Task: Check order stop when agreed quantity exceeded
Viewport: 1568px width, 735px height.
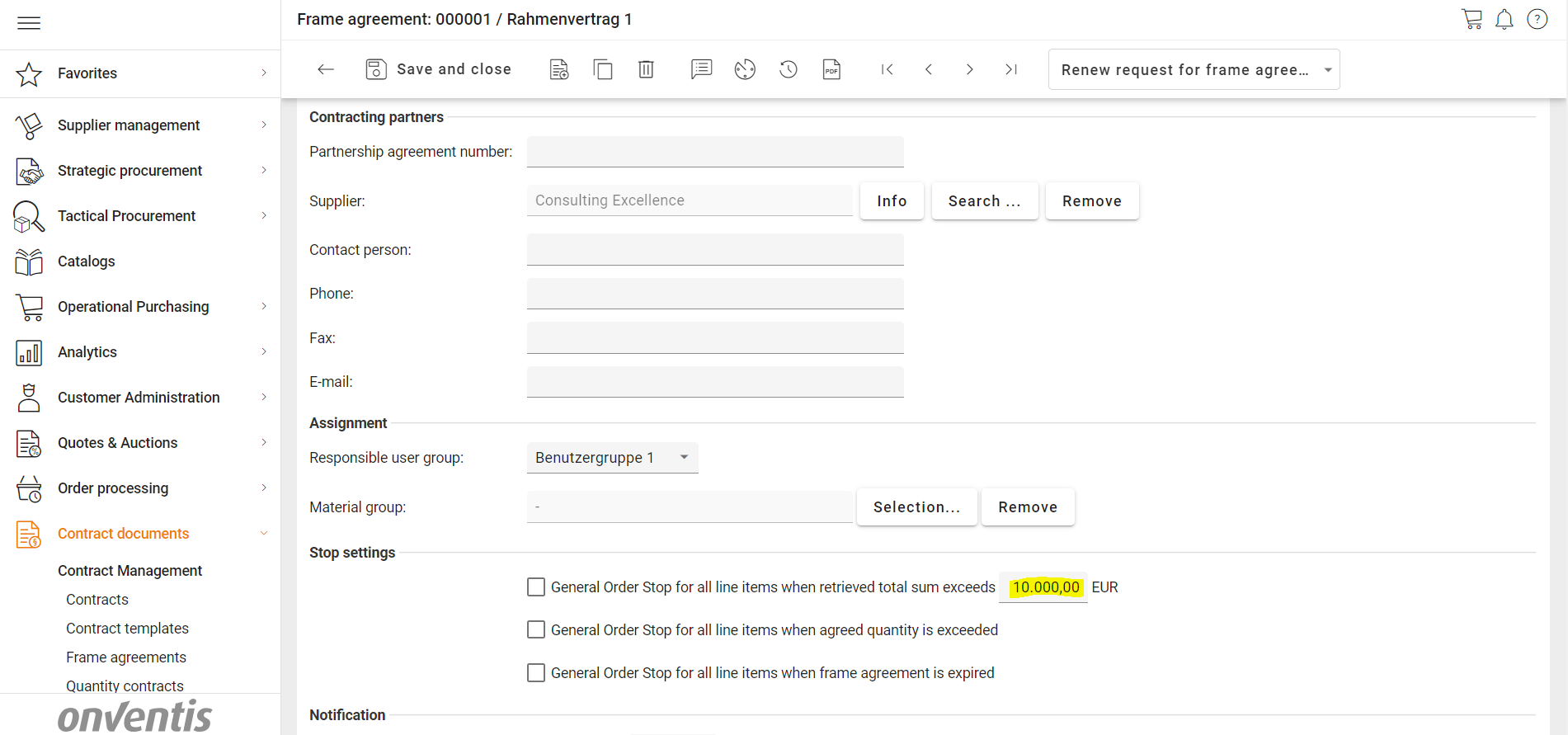Action: [x=536, y=630]
